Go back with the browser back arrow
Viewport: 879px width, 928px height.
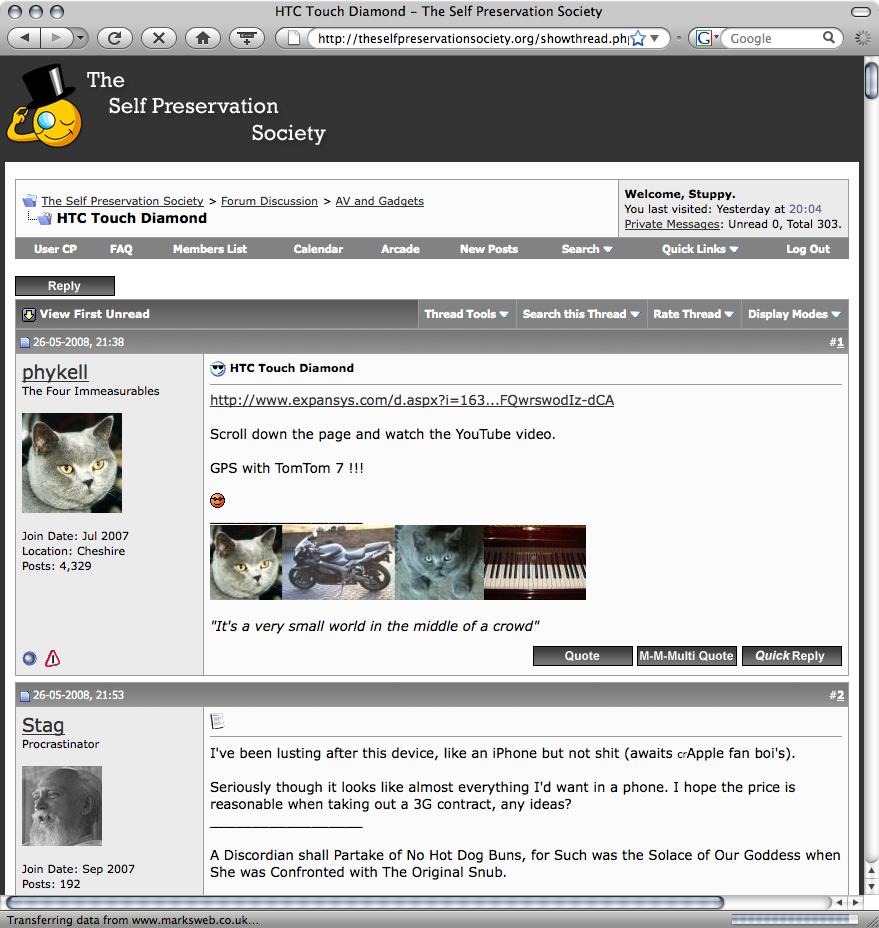click(x=24, y=38)
